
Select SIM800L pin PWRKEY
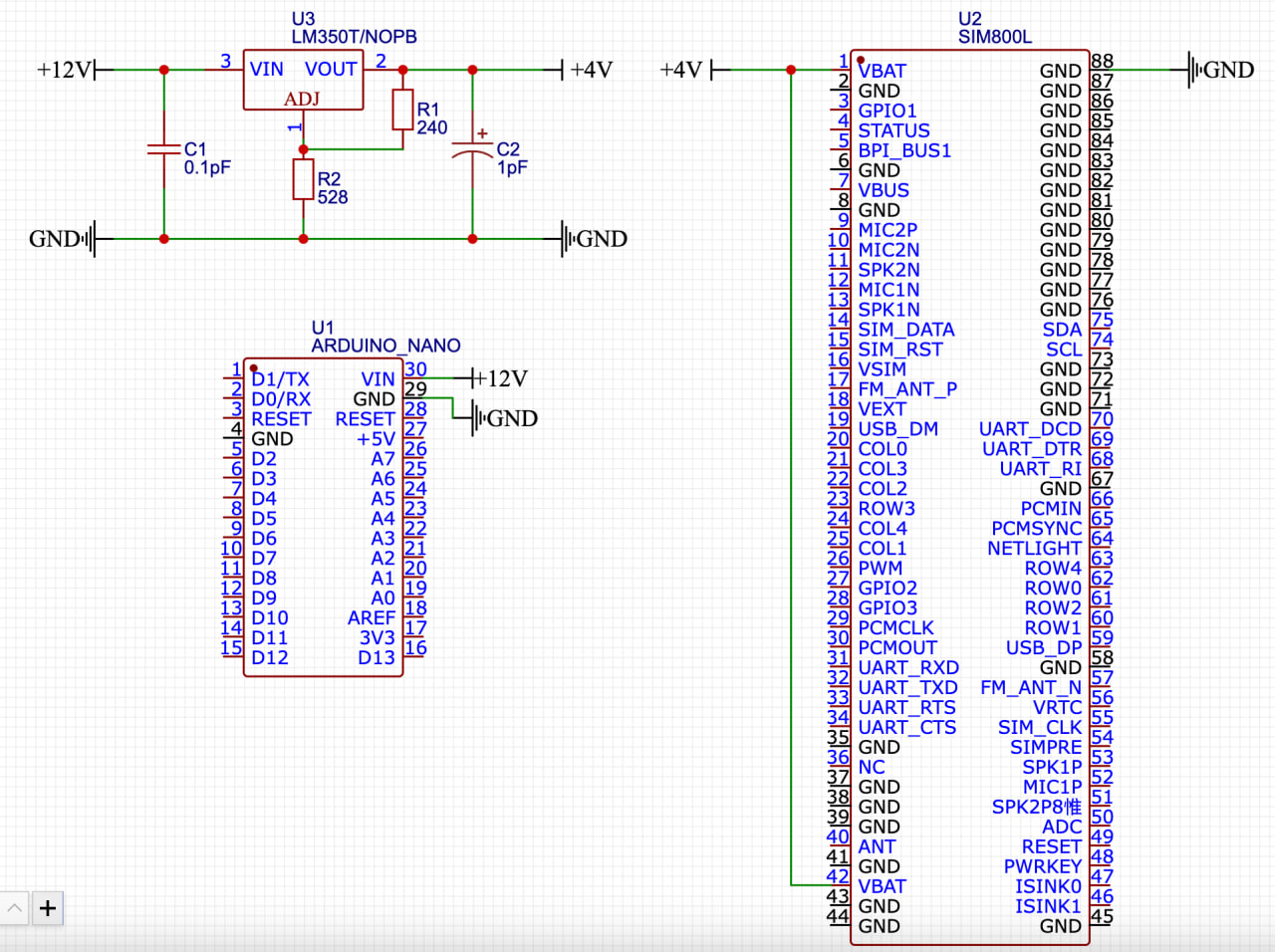click(1043, 867)
